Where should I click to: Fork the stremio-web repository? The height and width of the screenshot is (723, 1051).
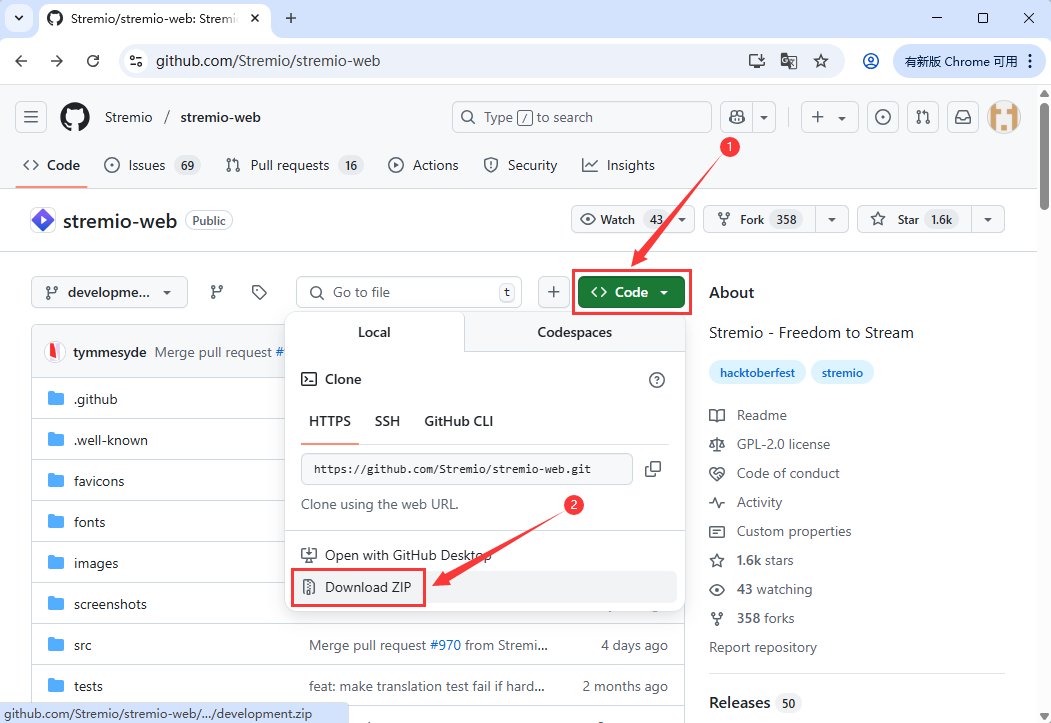coord(759,219)
